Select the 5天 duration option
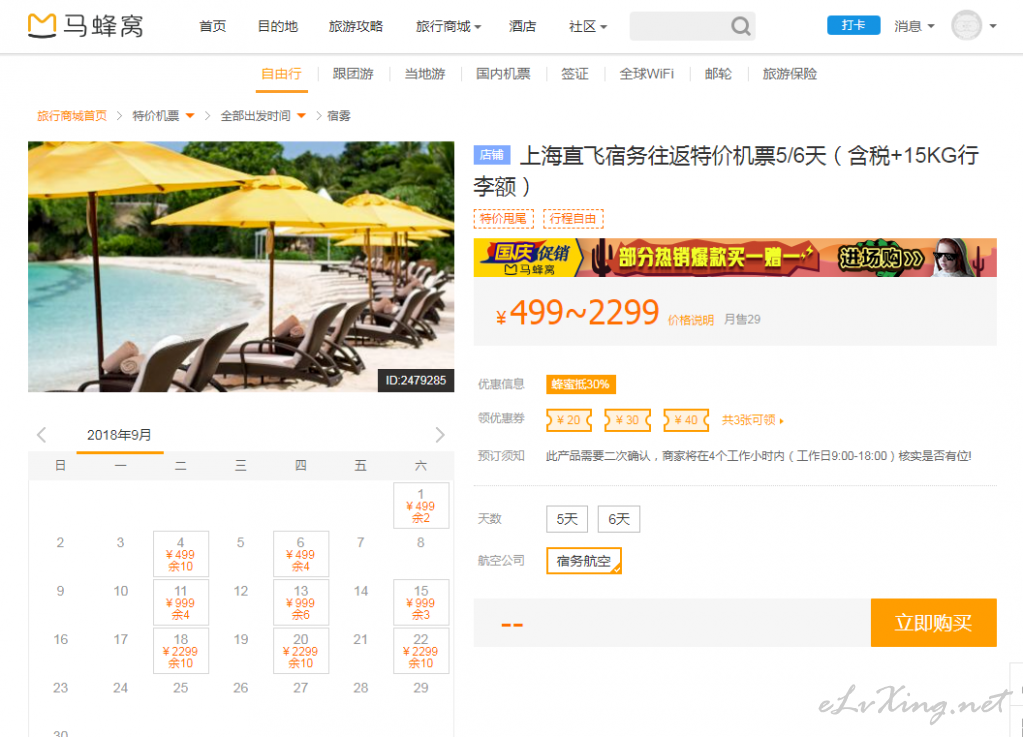Image resolution: width=1023 pixels, height=737 pixels. click(567, 519)
